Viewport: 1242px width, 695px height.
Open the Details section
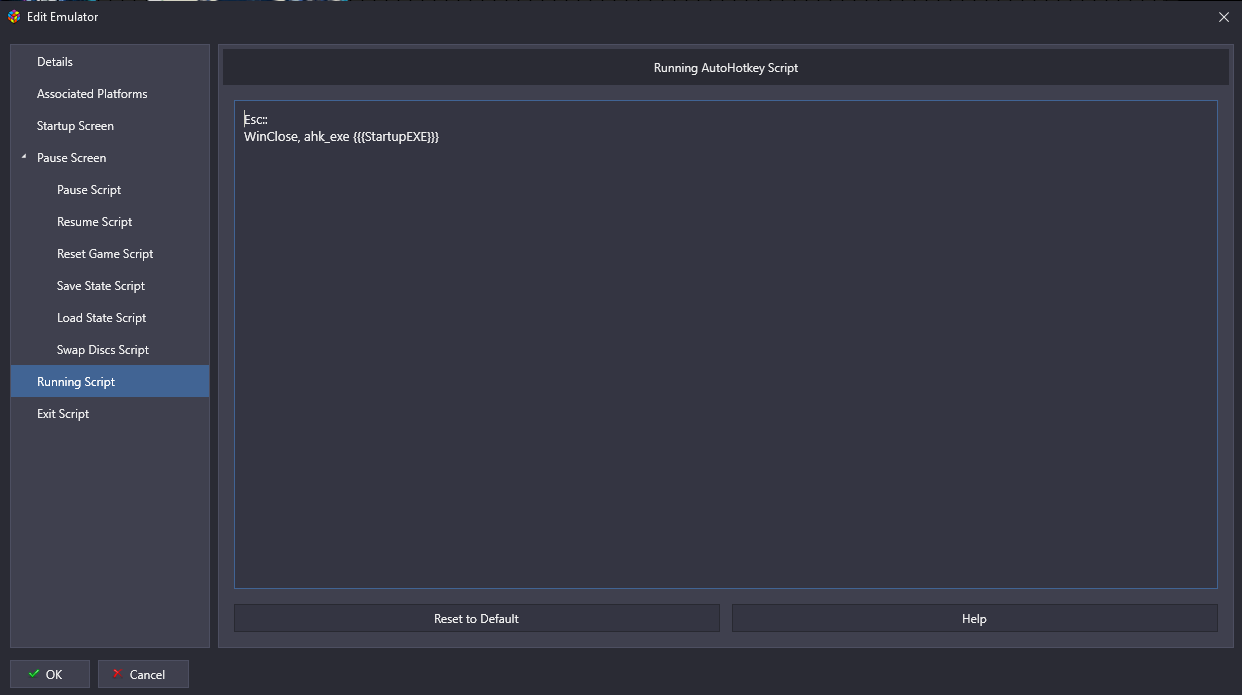(55, 62)
